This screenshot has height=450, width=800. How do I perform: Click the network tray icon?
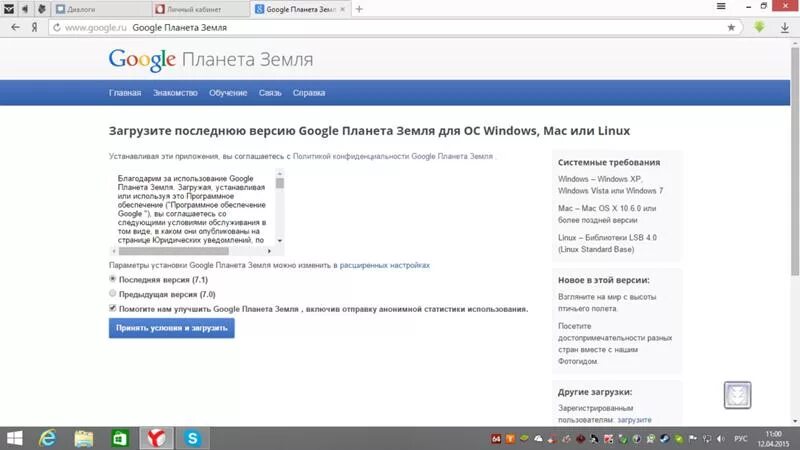point(707,439)
